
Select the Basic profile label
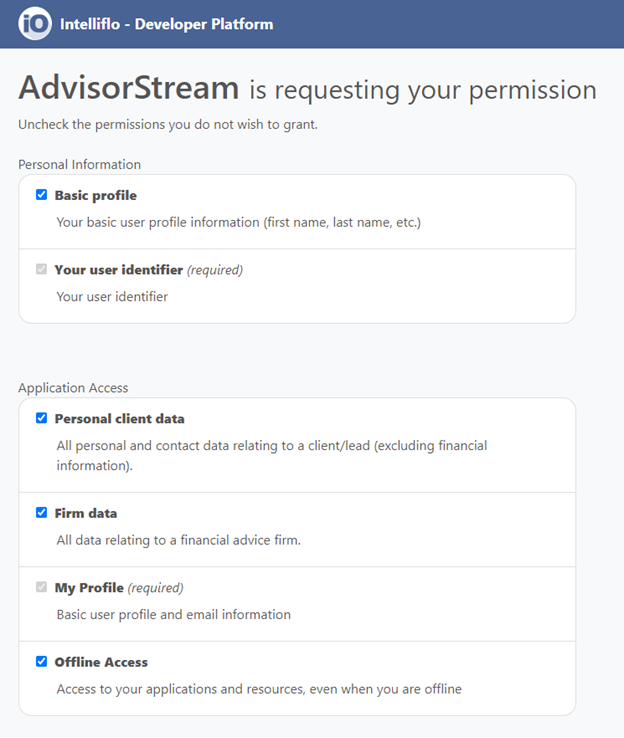[x=96, y=195]
